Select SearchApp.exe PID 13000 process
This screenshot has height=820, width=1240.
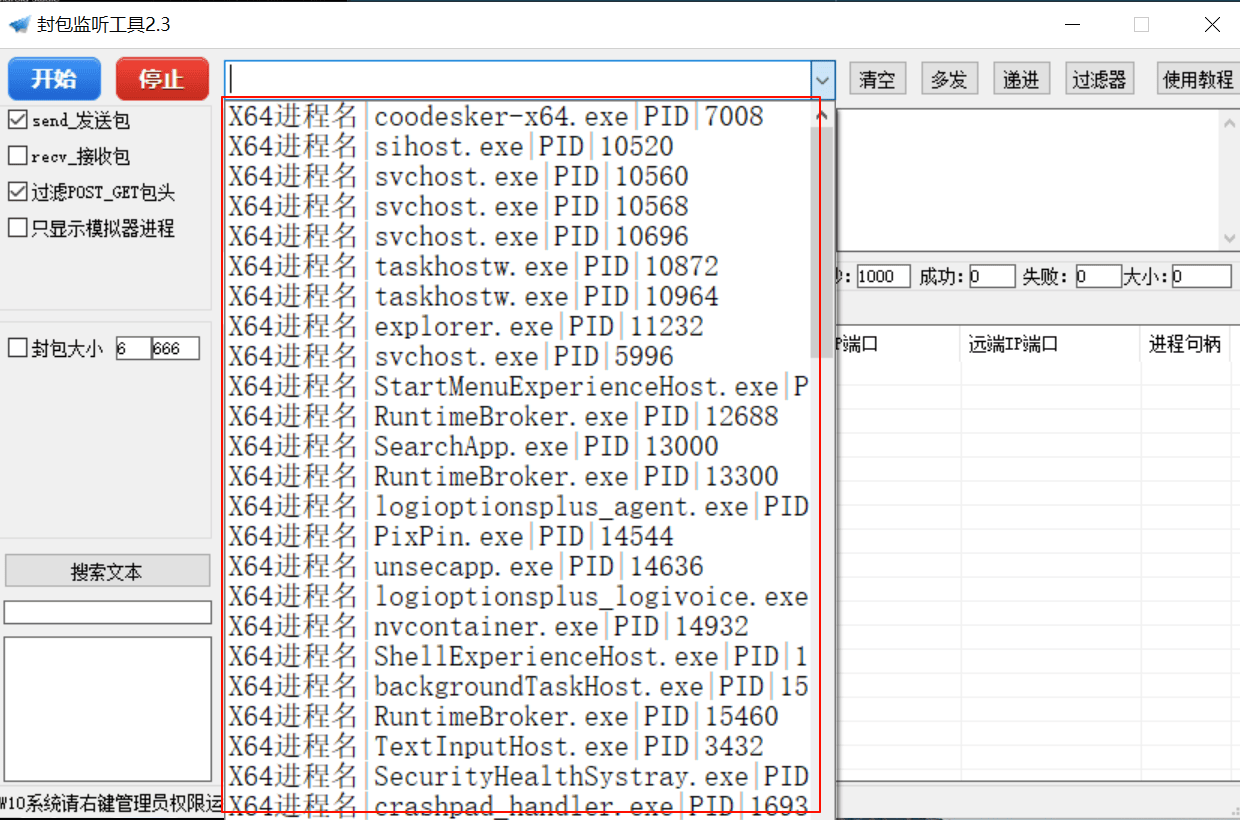tap(516, 447)
